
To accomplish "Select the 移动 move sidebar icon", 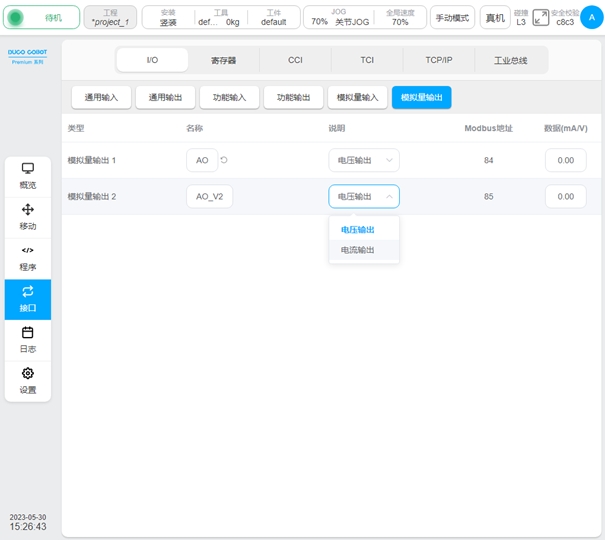I will [27, 216].
